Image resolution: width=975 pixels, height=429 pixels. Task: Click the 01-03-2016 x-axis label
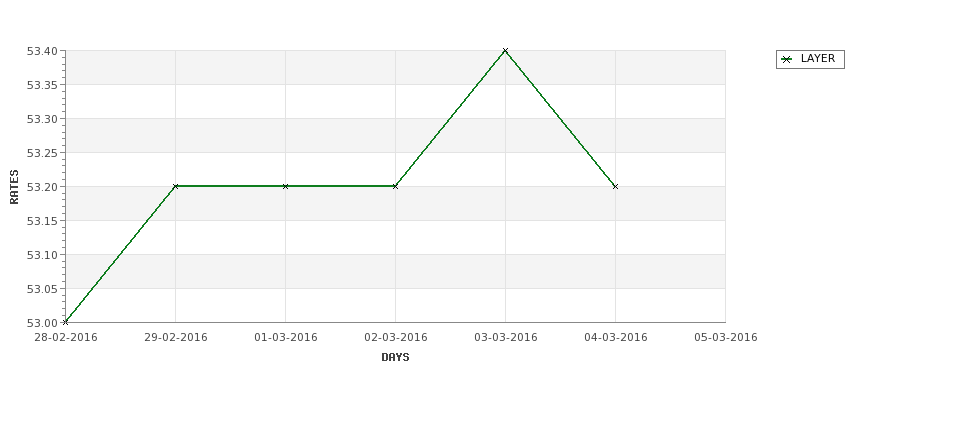285,338
